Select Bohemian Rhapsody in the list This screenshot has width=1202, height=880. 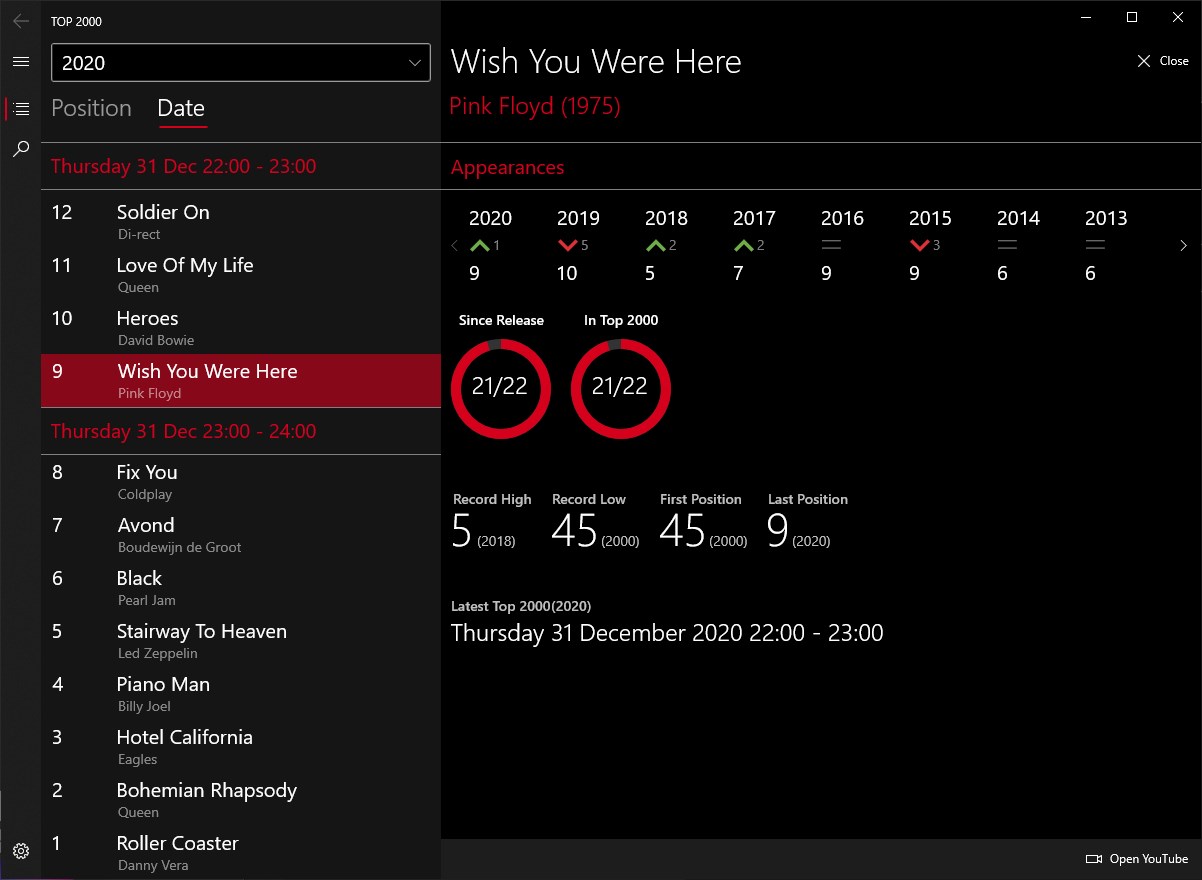[241, 799]
